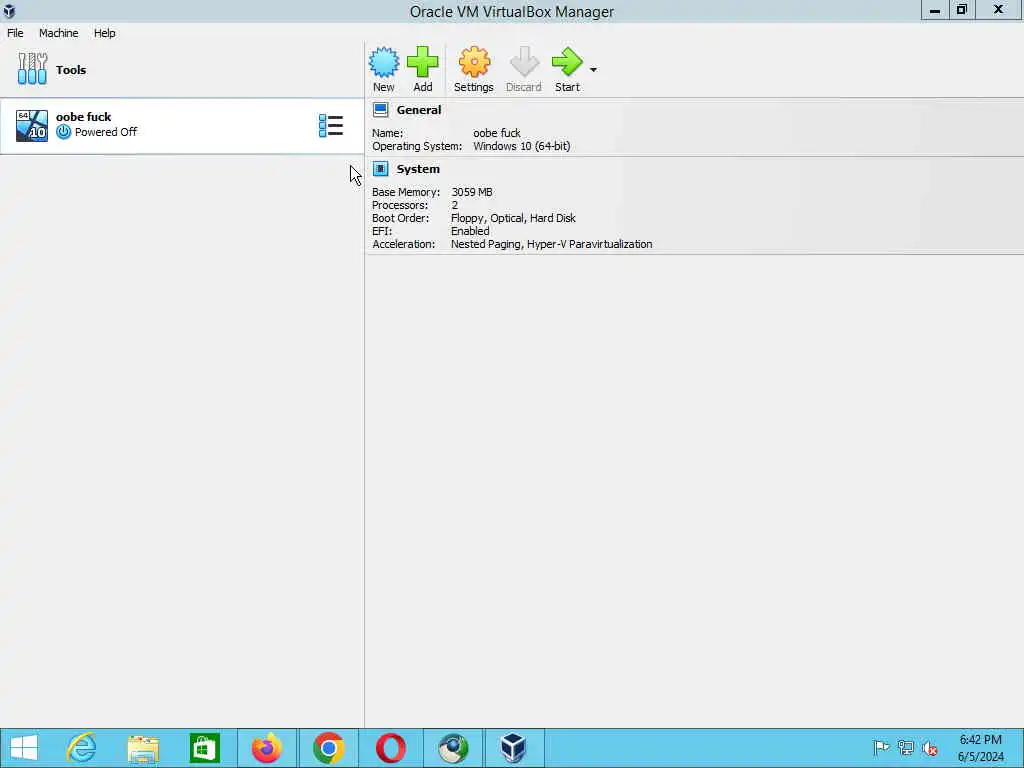Click the Windows 10 VM OS icon
The image size is (1024, 768).
pos(31,125)
